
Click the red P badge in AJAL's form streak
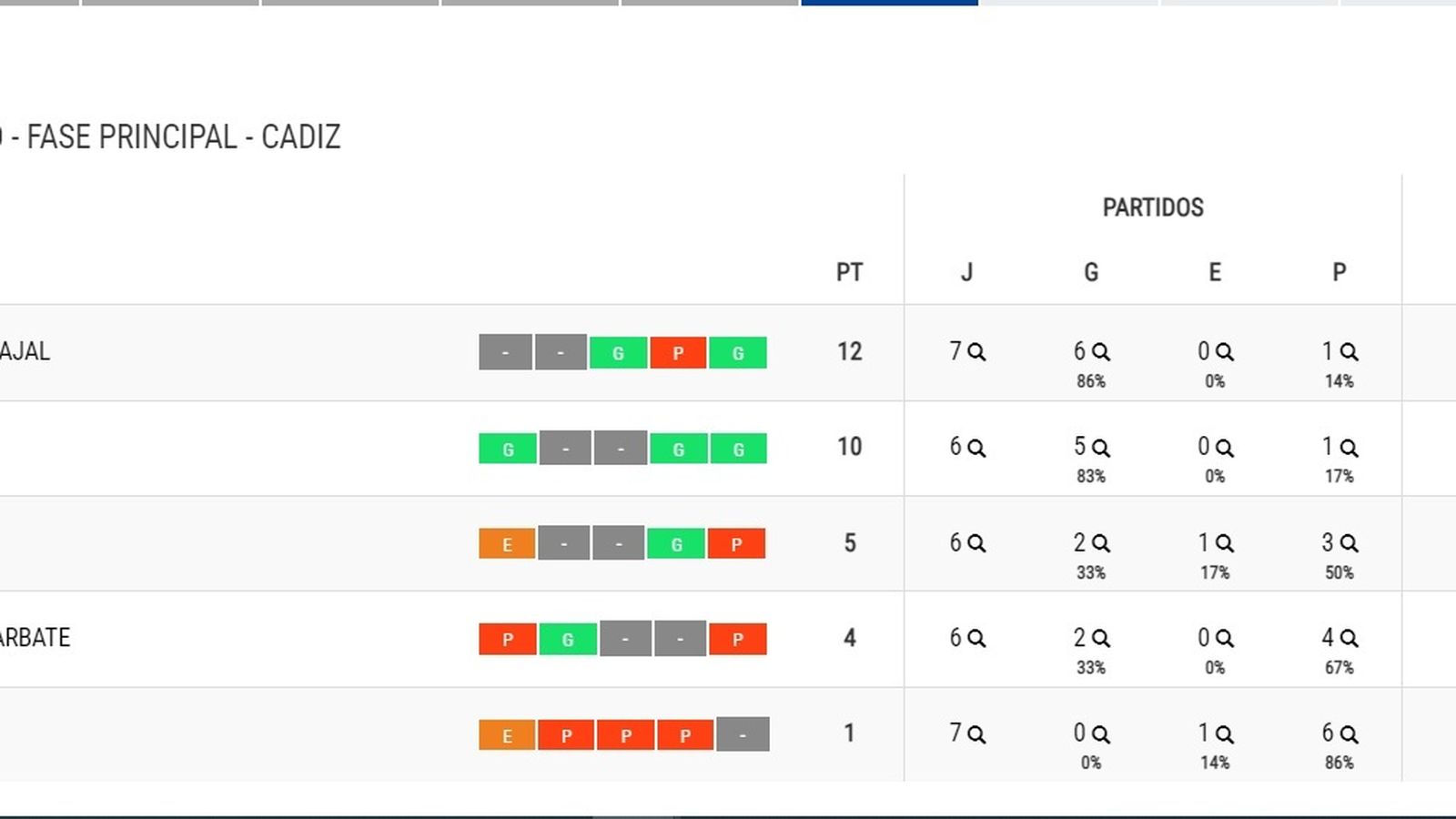[x=678, y=352]
